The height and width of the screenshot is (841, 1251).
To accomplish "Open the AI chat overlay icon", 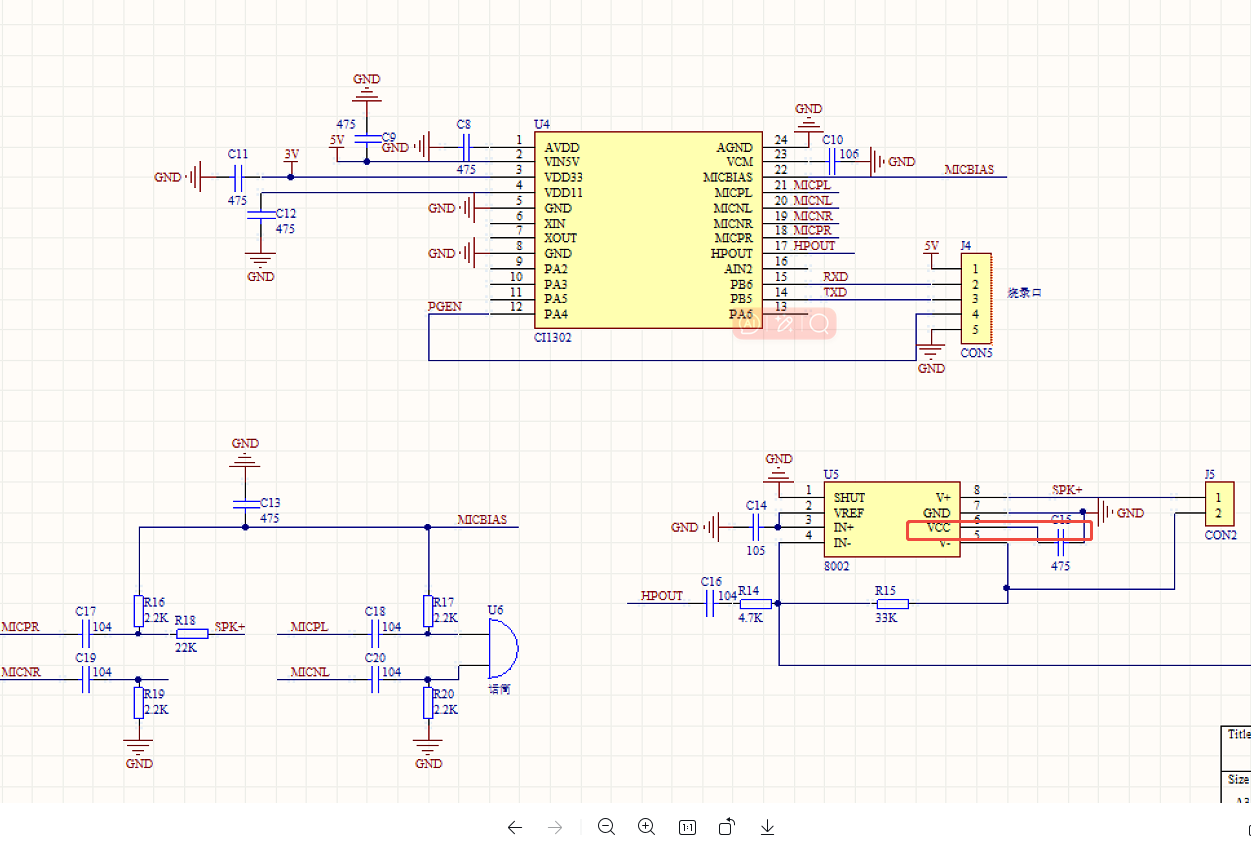I will coord(749,323).
